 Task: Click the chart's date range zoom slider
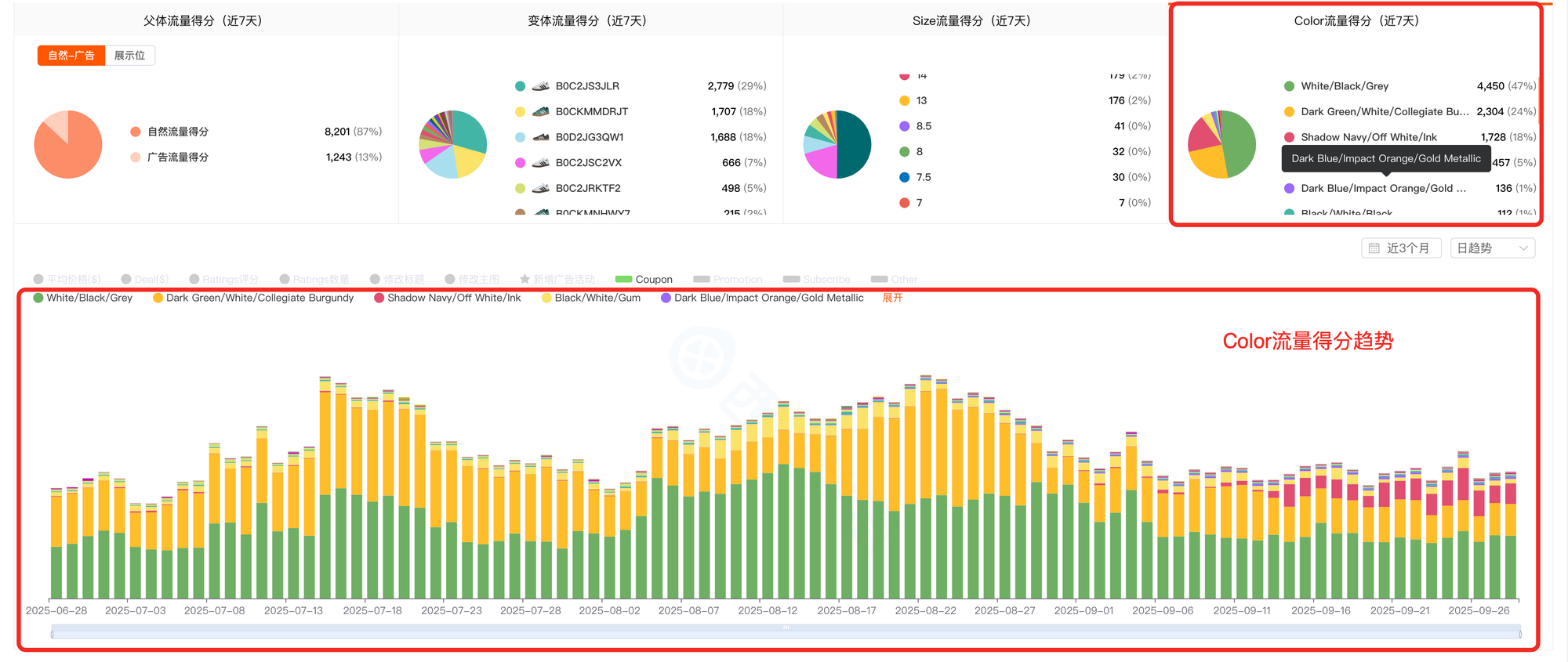pos(786,632)
